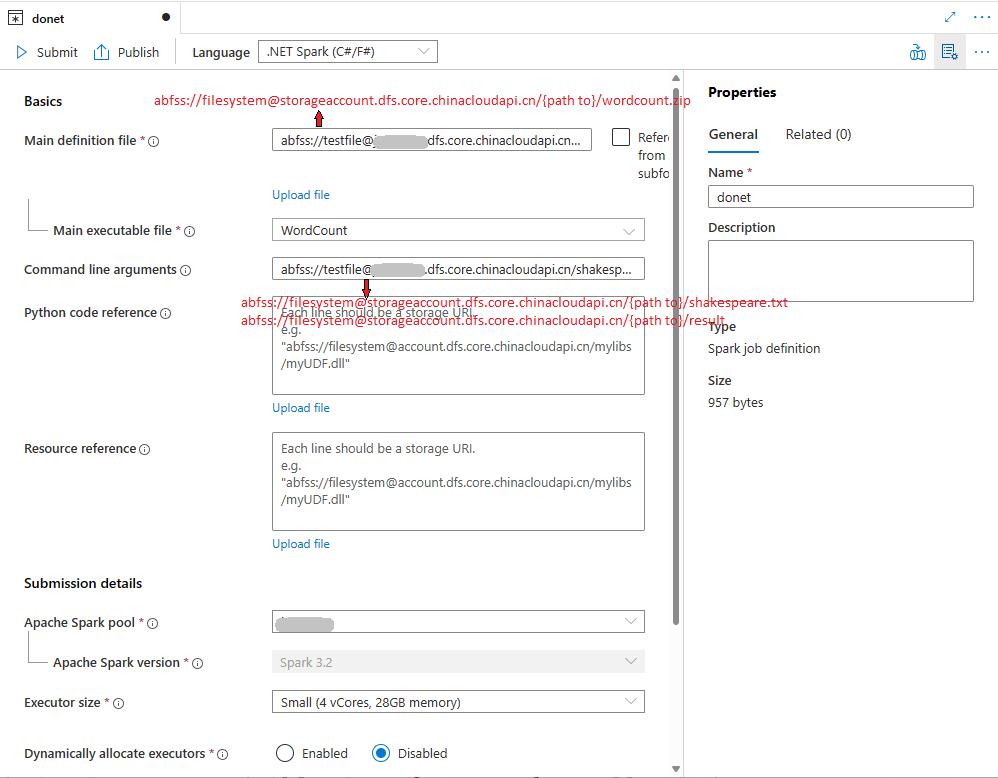Open the Main executable file WordCount dropdown
The height and width of the screenshot is (778, 998).
(x=458, y=230)
